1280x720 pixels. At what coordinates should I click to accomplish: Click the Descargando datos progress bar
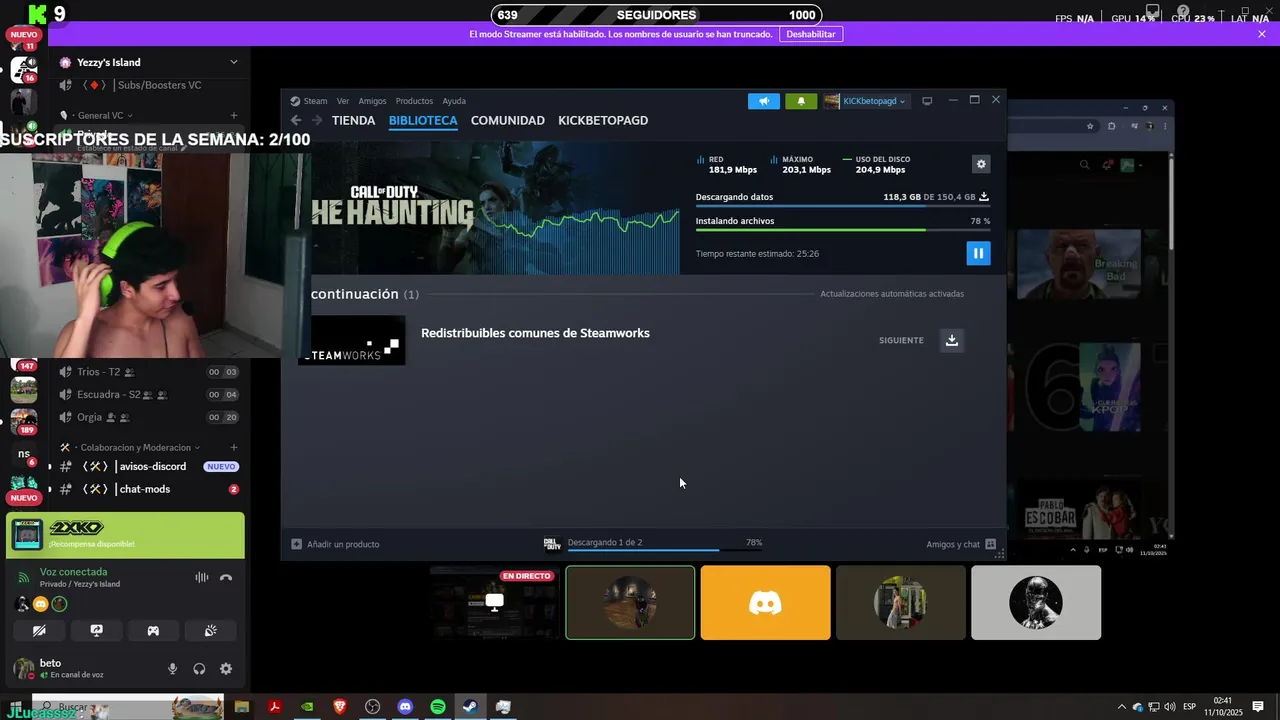843,206
